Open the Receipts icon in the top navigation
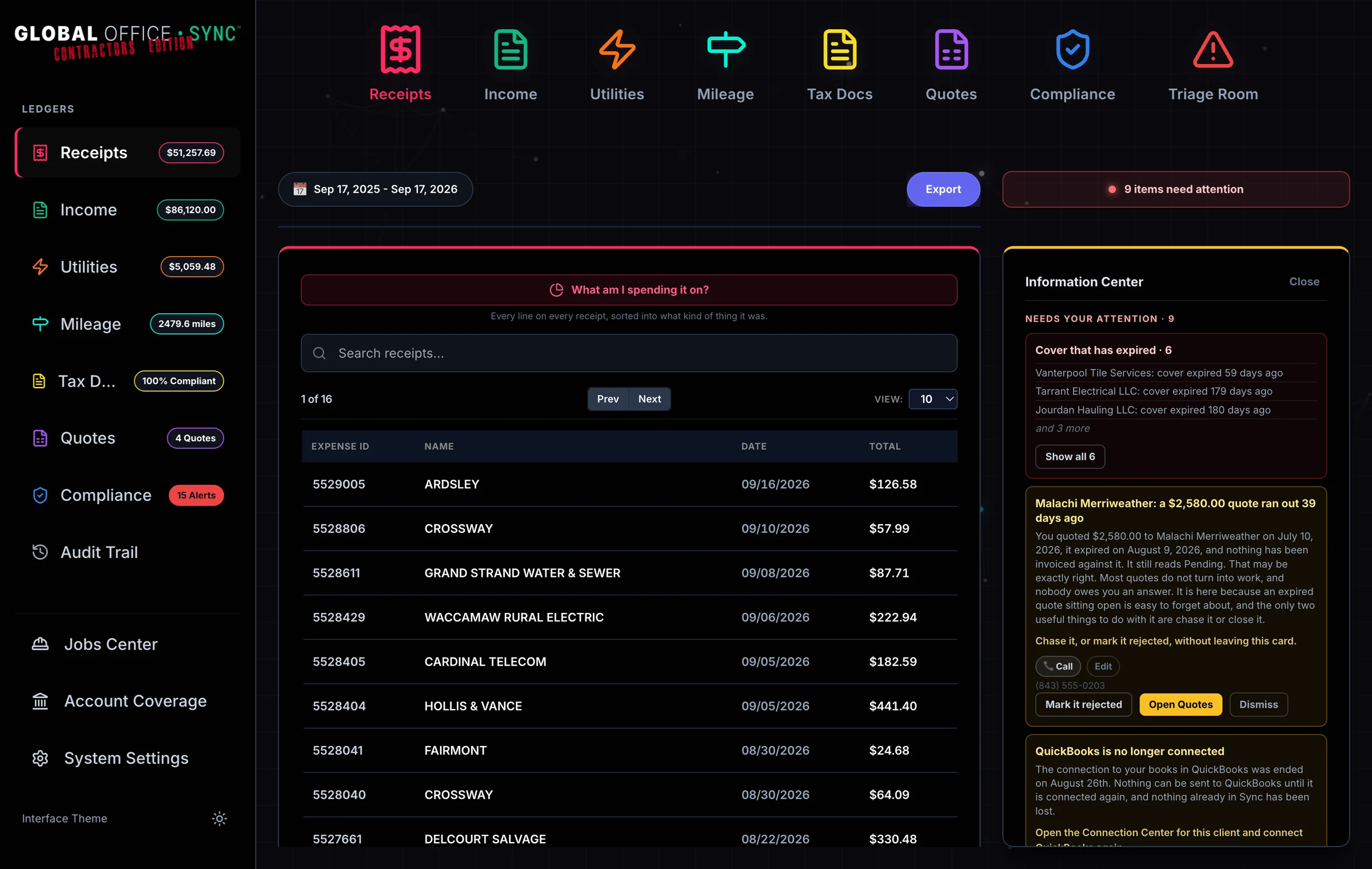Viewport: 1372px width, 869px height. (x=400, y=49)
